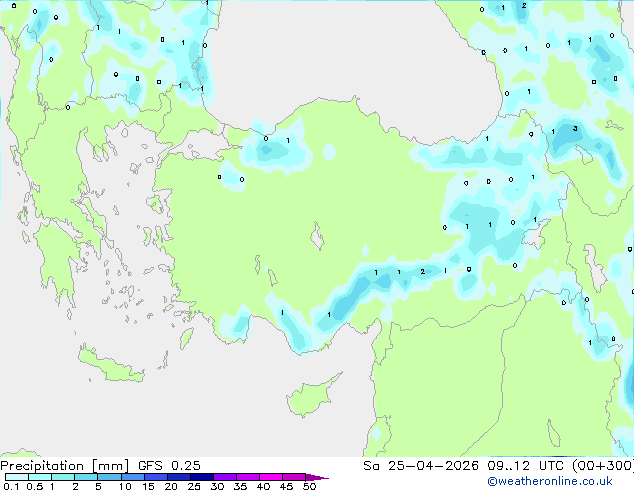The height and width of the screenshot is (490, 634).
Task: Pick the 30 mm purple legend swatch
Action: click(225, 477)
